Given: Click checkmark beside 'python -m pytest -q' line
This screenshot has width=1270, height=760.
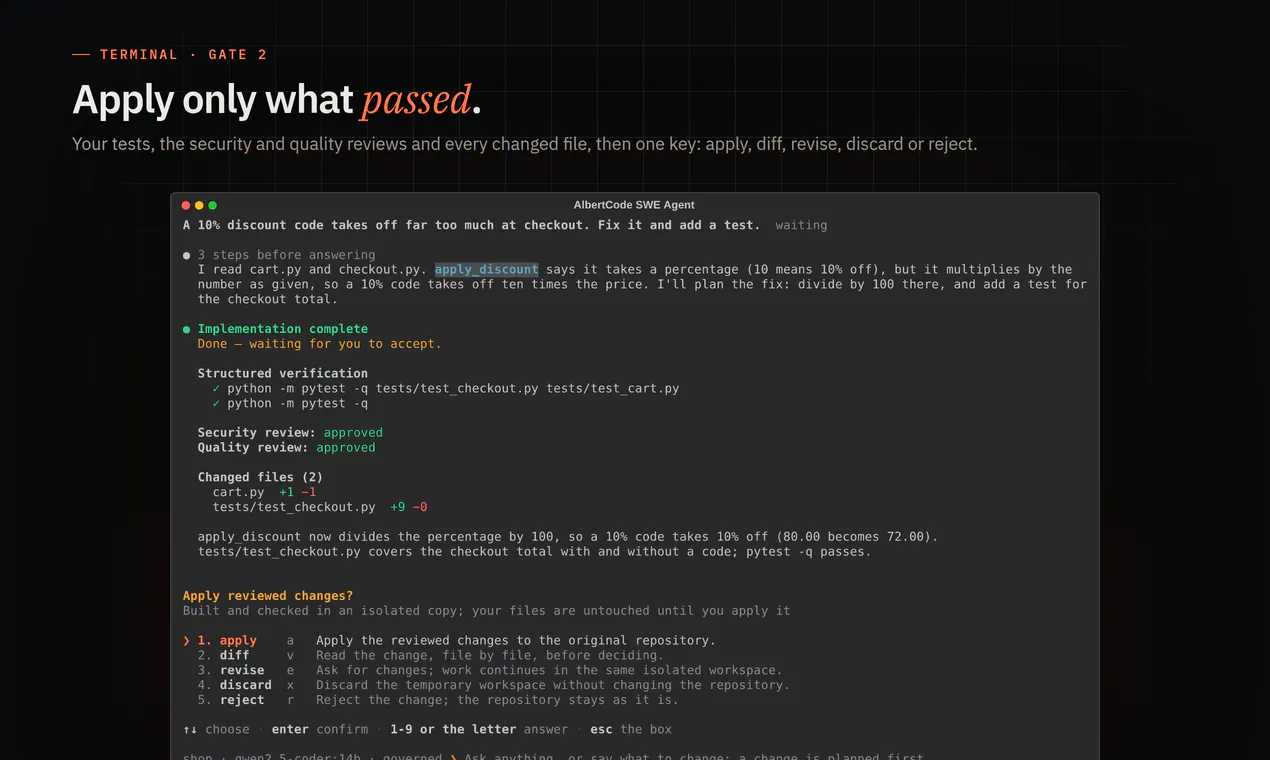Looking at the screenshot, I should pyautogui.click(x=216, y=403).
